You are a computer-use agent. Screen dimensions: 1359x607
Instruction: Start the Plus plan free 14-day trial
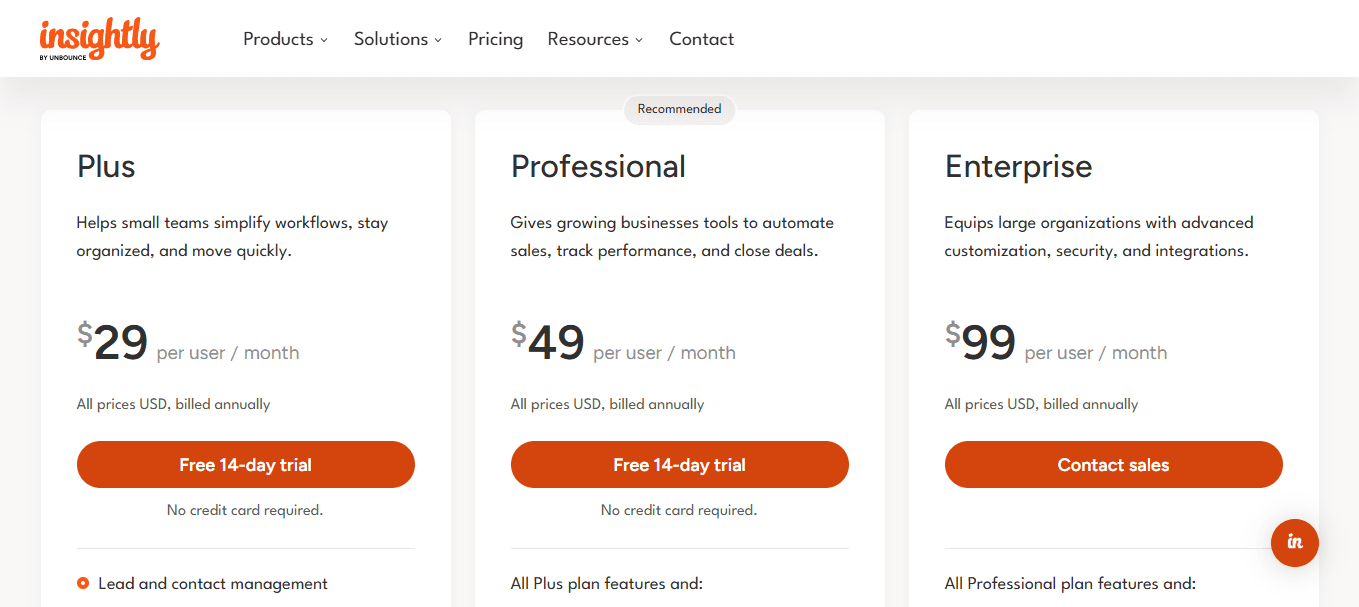coord(245,465)
